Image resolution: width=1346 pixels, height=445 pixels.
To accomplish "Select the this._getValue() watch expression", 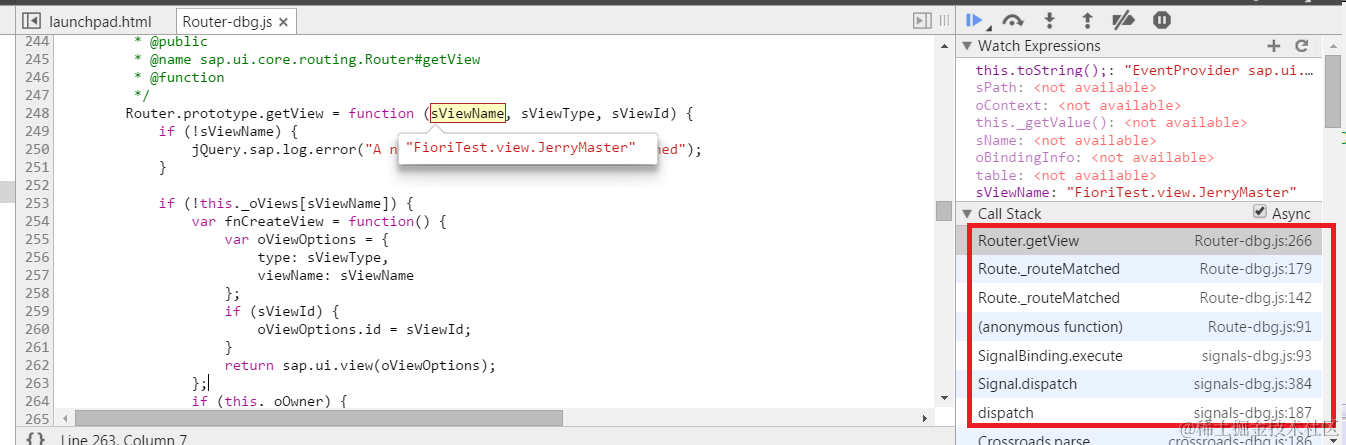I will (1110, 123).
